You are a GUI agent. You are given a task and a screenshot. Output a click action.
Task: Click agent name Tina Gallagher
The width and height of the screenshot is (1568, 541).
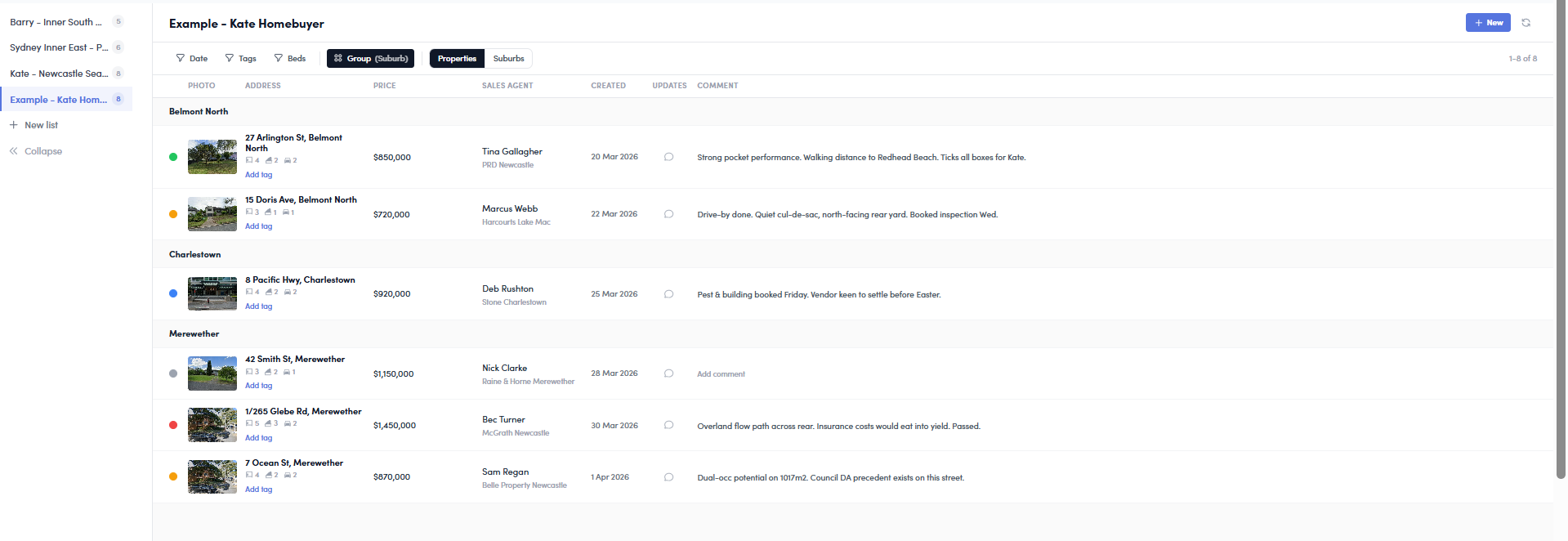[512, 151]
